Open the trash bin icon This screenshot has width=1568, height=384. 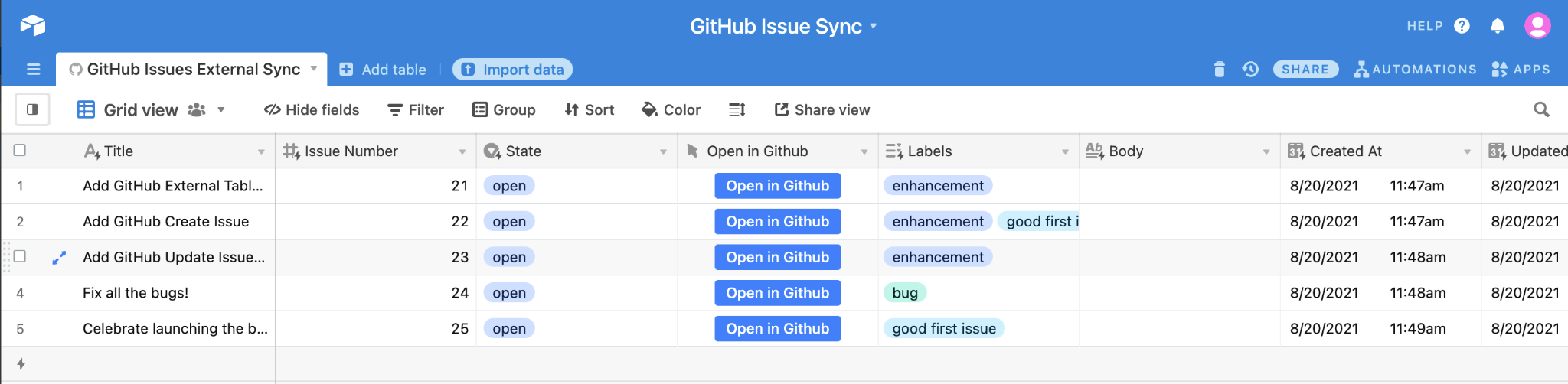tap(1220, 70)
